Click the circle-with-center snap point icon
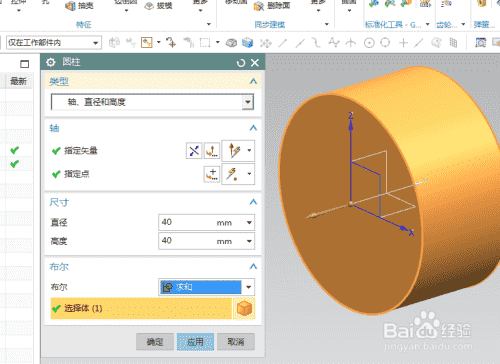Viewport: 500px width, 364px height. tap(369, 43)
